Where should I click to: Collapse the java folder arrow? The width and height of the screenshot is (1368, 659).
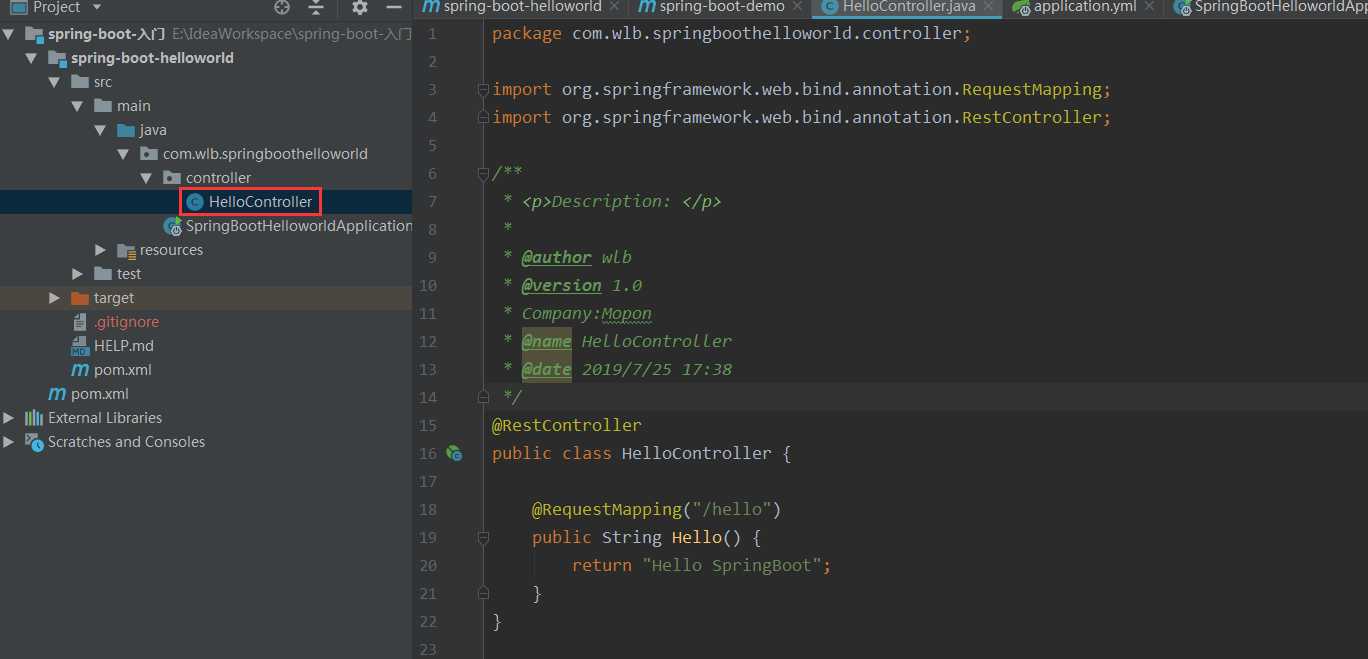(102, 130)
